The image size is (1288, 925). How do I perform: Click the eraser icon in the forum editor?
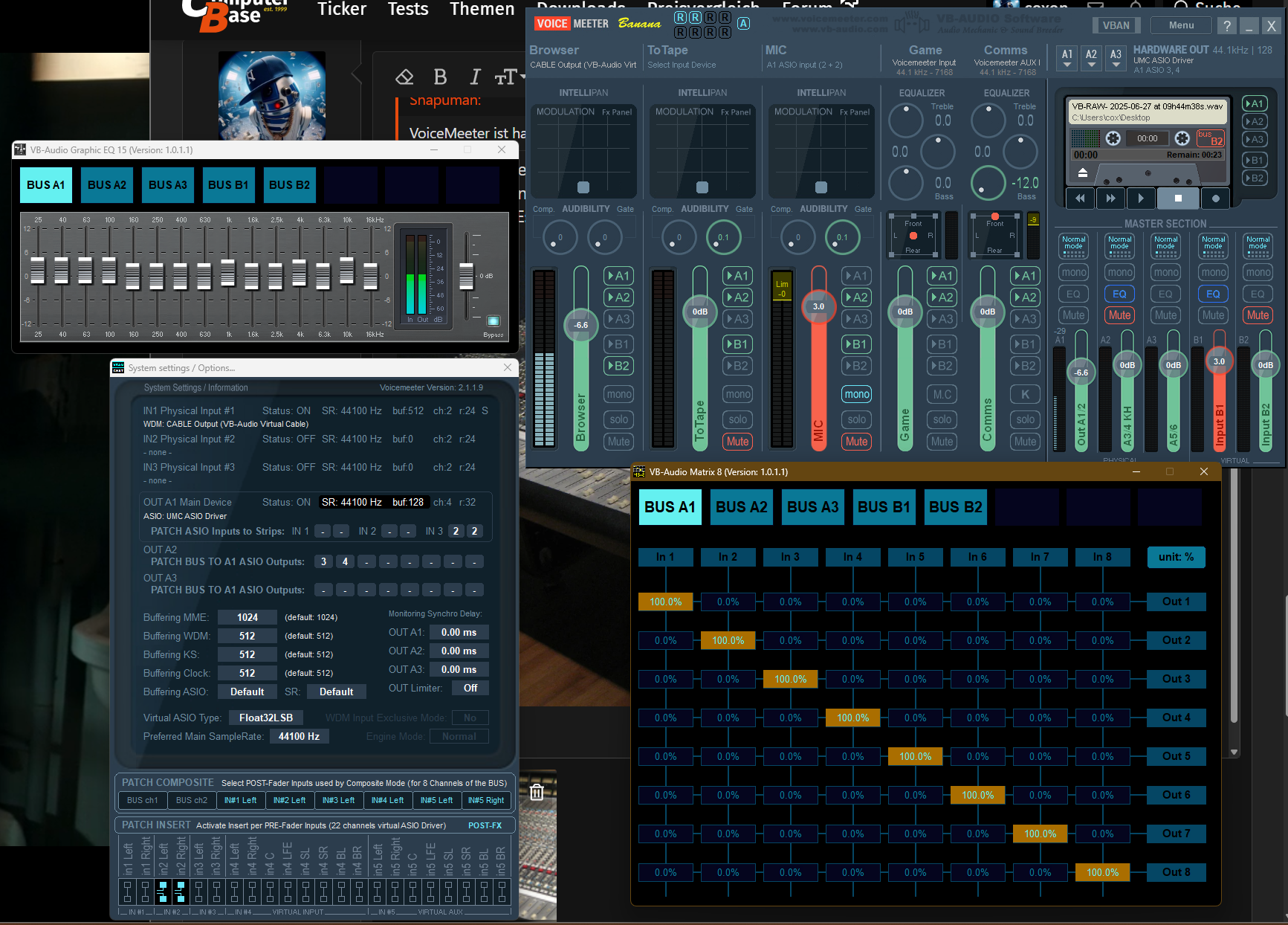404,77
